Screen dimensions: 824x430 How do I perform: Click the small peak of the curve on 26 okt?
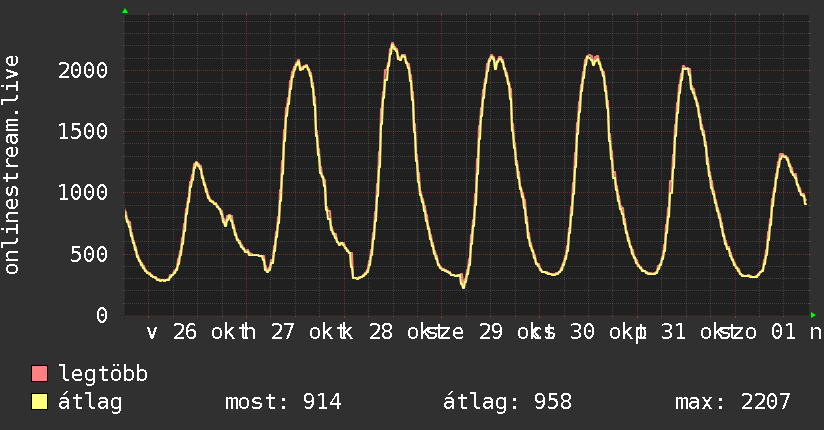[x=197, y=163]
